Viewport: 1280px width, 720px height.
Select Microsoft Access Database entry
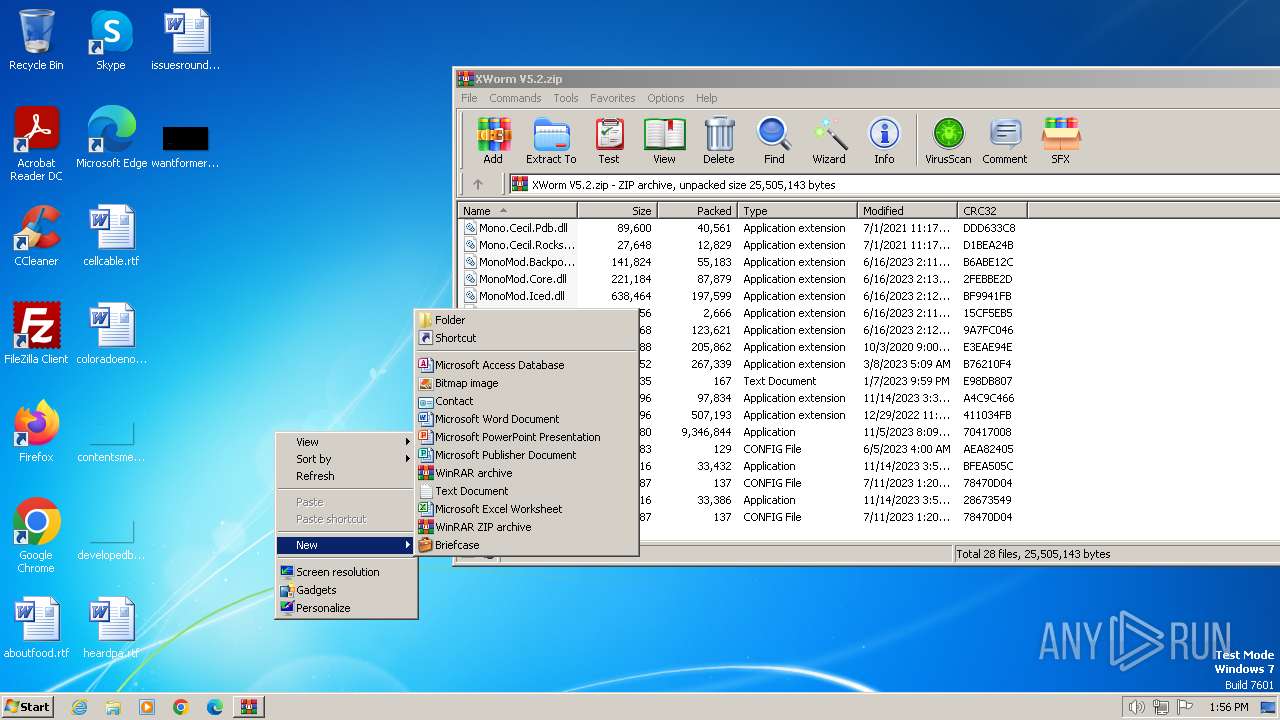[527, 365]
